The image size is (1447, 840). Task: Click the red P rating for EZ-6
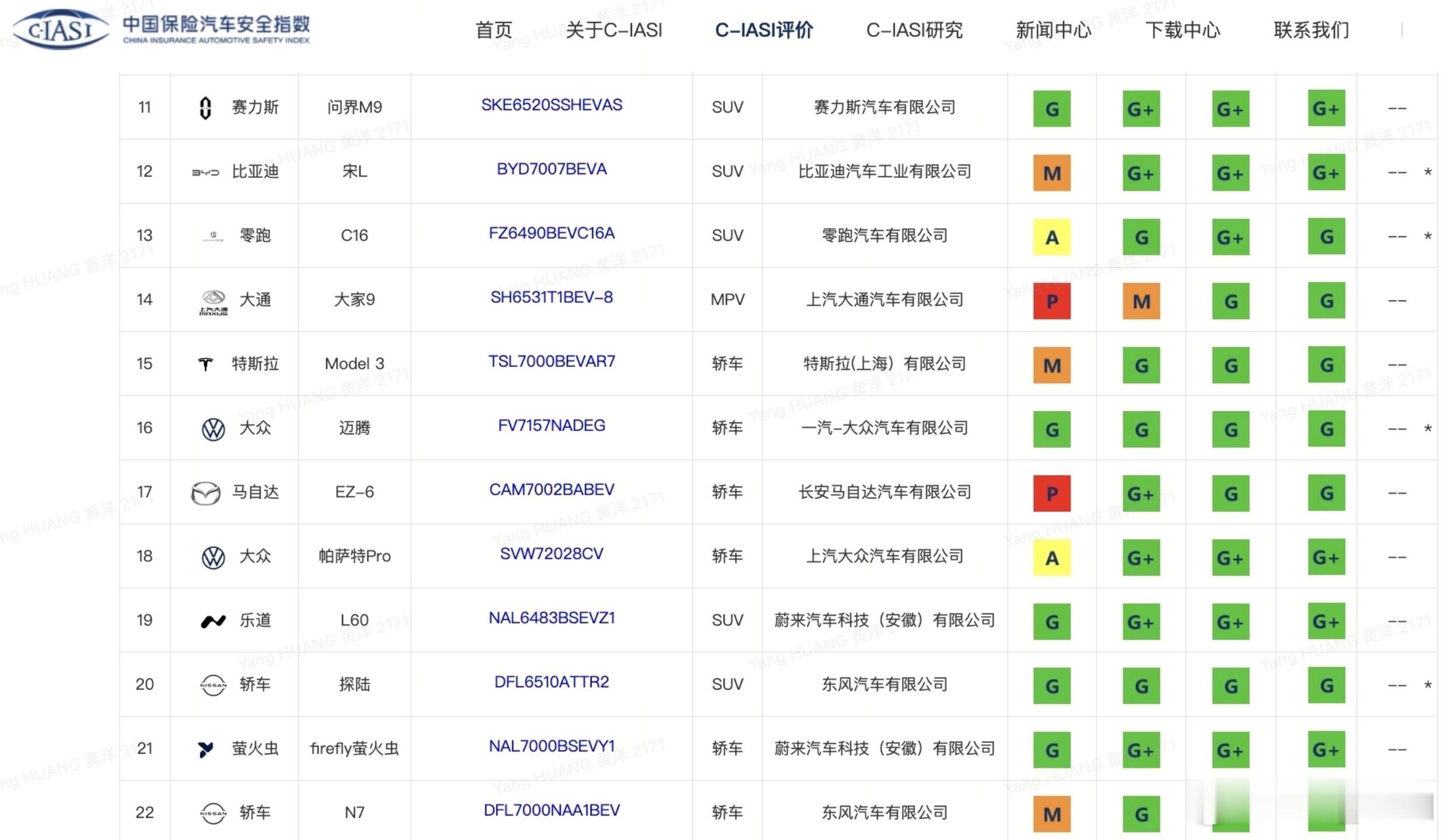click(1051, 494)
